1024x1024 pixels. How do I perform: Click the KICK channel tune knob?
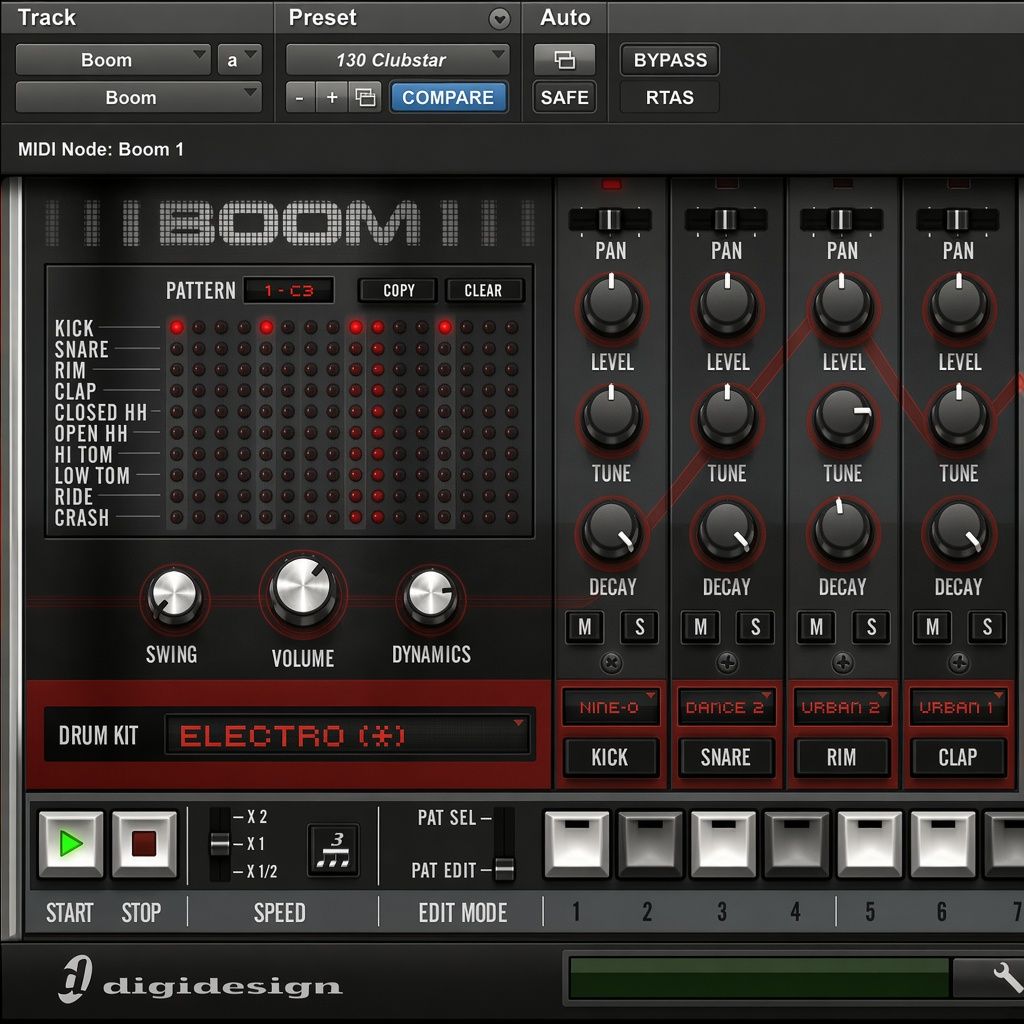click(611, 417)
